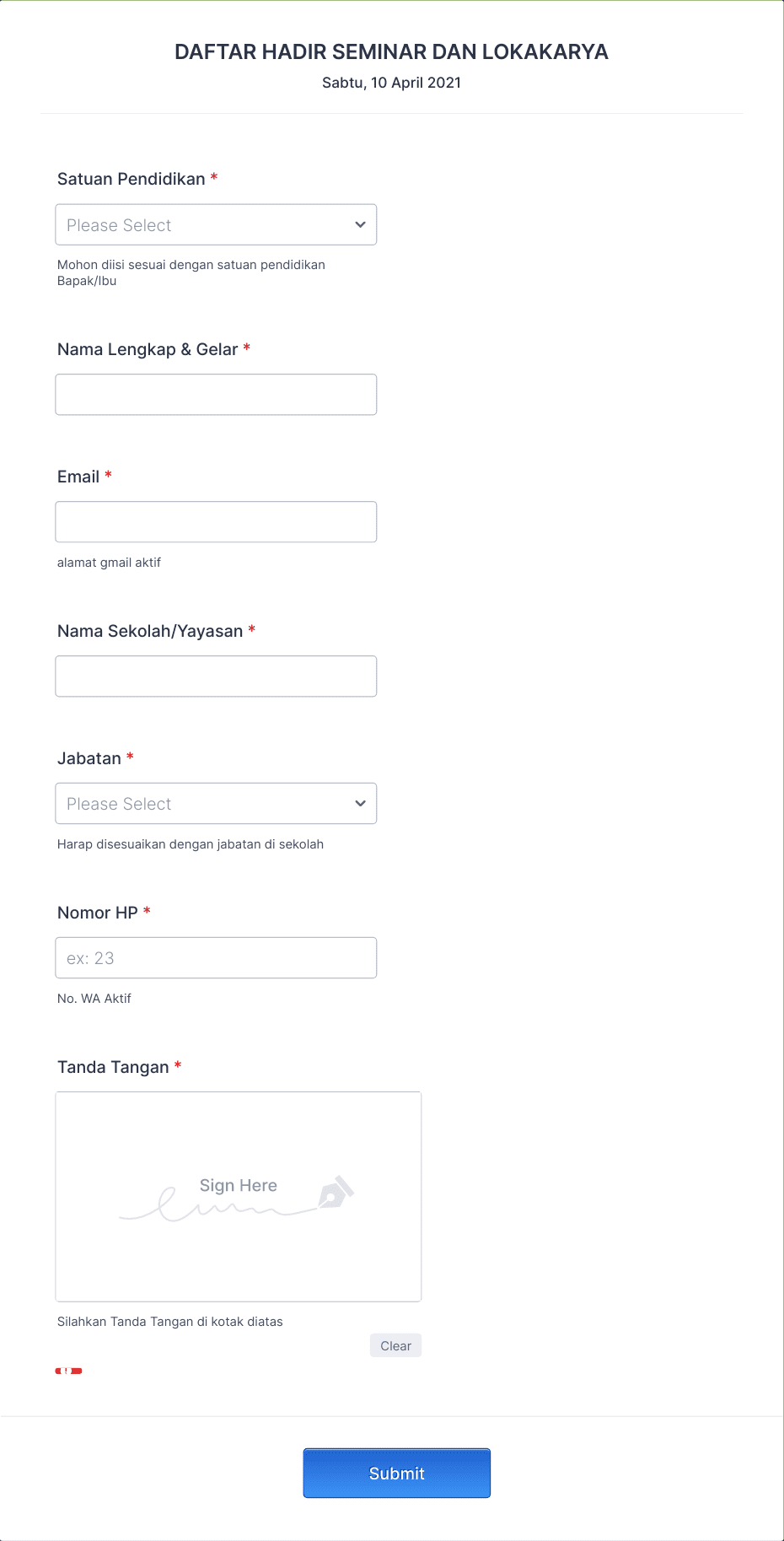The width and height of the screenshot is (784, 1541).
Task: Click the chevron icon on Satuan Pendidikan select
Action: tap(359, 224)
